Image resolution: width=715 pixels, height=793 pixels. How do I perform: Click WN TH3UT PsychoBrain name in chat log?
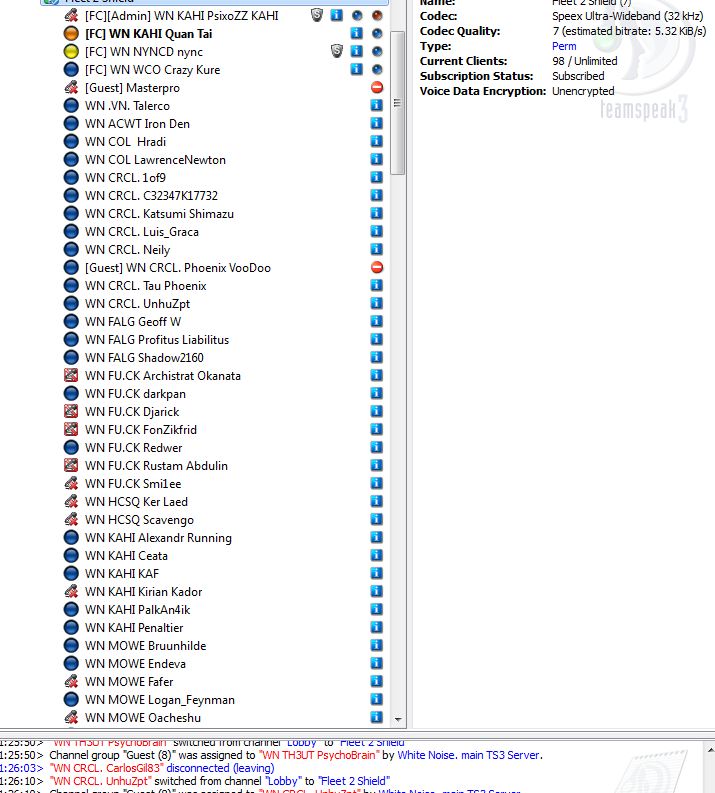click(318, 755)
